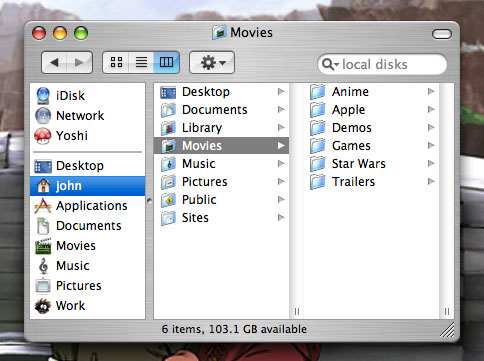Select the Library folder

pyautogui.click(x=221, y=128)
